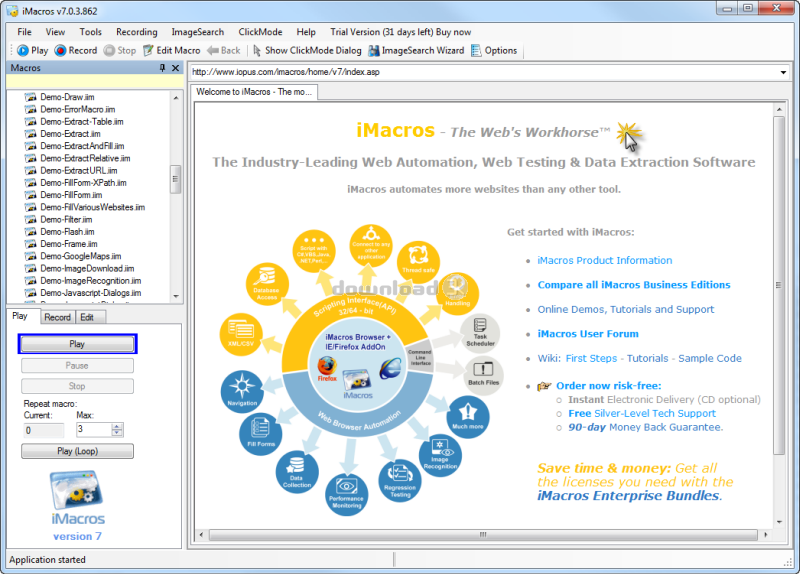This screenshot has height=574, width=800.
Task: Open the ClickMode menu
Action: (x=260, y=32)
